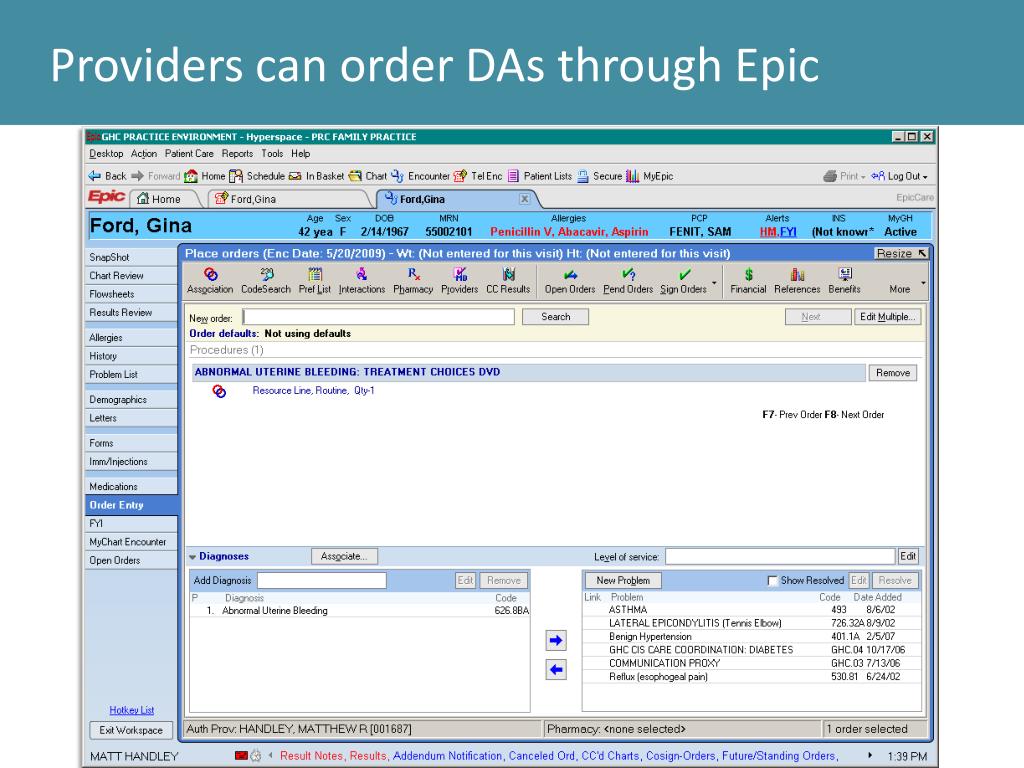Move diagnosis with right arrow button

[x=556, y=641]
